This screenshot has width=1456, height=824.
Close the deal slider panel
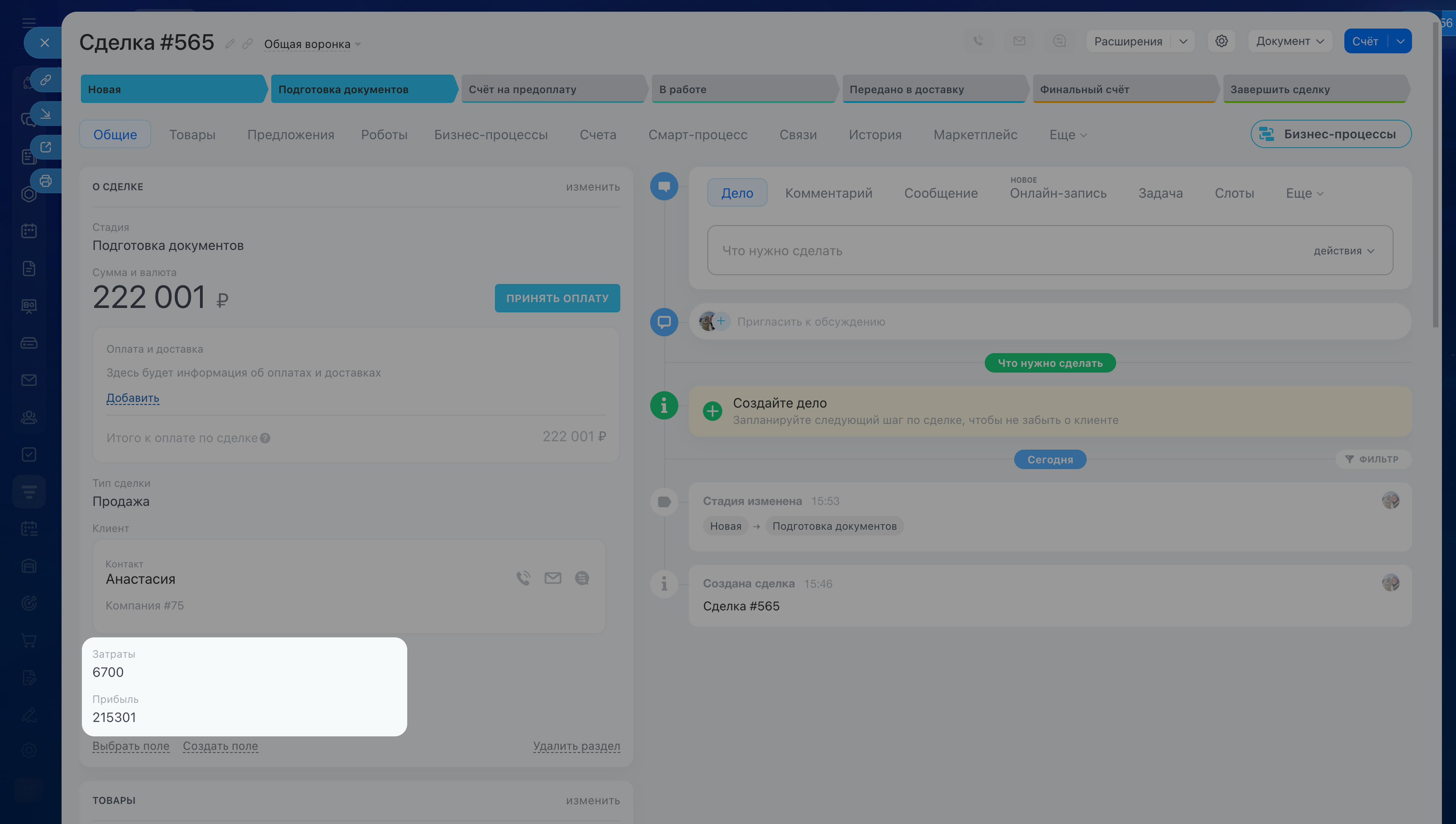[45, 42]
